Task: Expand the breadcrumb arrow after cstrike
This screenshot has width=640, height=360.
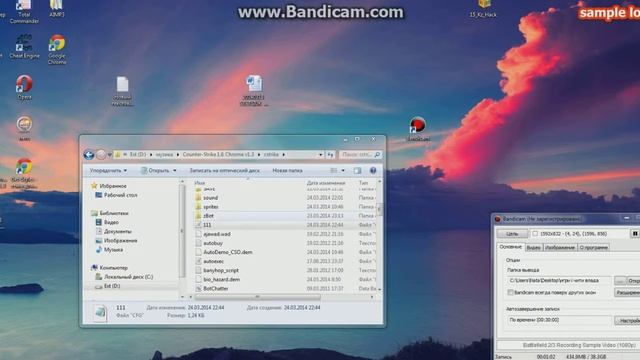Action: click(283, 155)
